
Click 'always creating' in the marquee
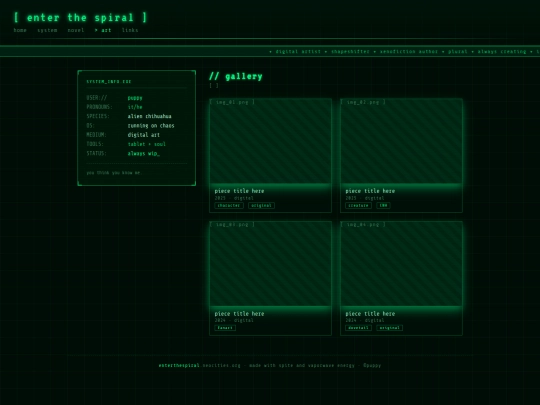[502, 52]
